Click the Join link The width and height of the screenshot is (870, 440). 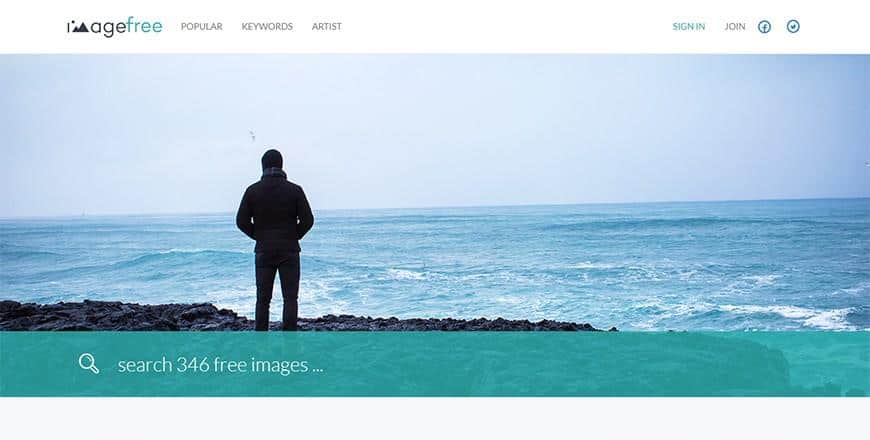[735, 27]
